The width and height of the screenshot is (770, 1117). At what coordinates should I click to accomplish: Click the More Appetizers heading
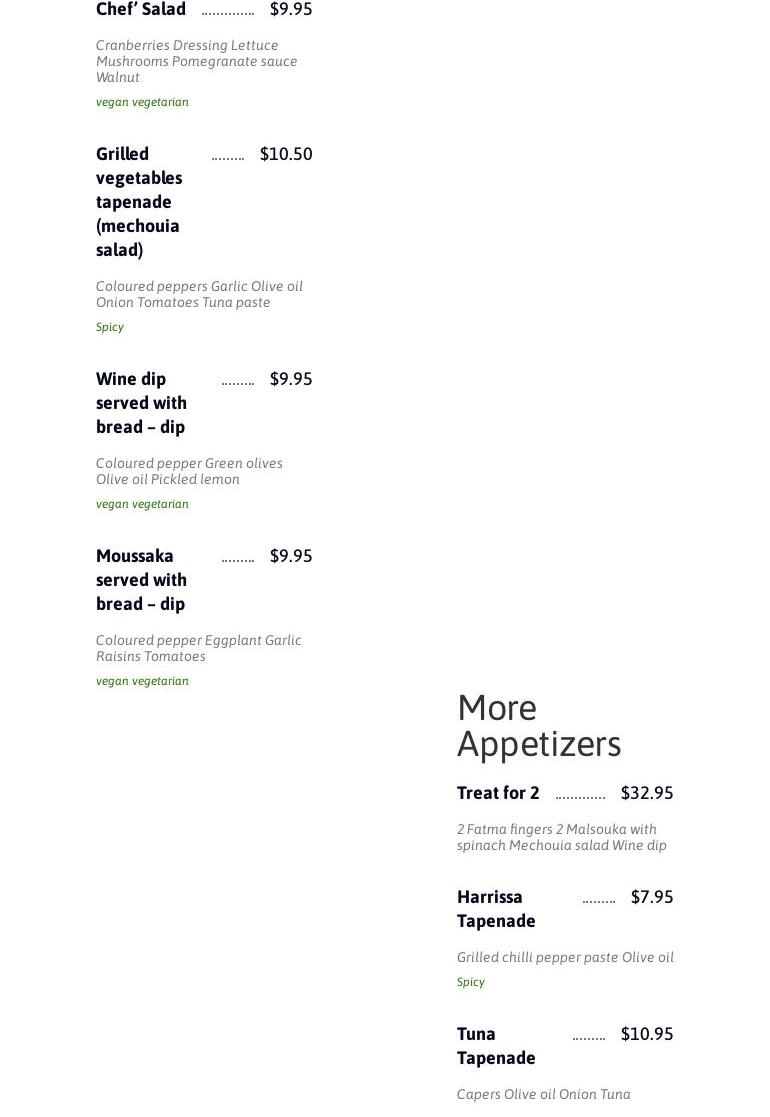click(539, 726)
